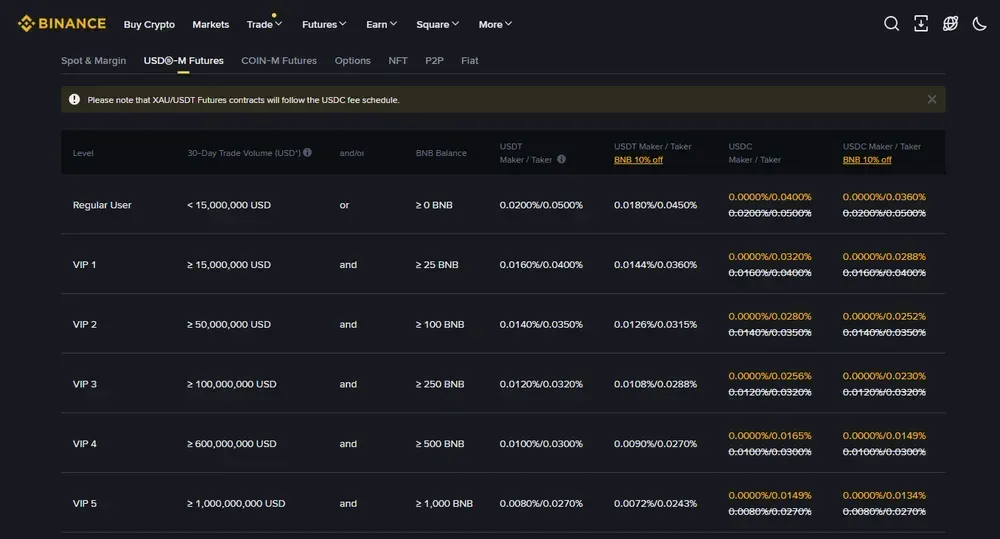Open the language globe icon

click(950, 24)
